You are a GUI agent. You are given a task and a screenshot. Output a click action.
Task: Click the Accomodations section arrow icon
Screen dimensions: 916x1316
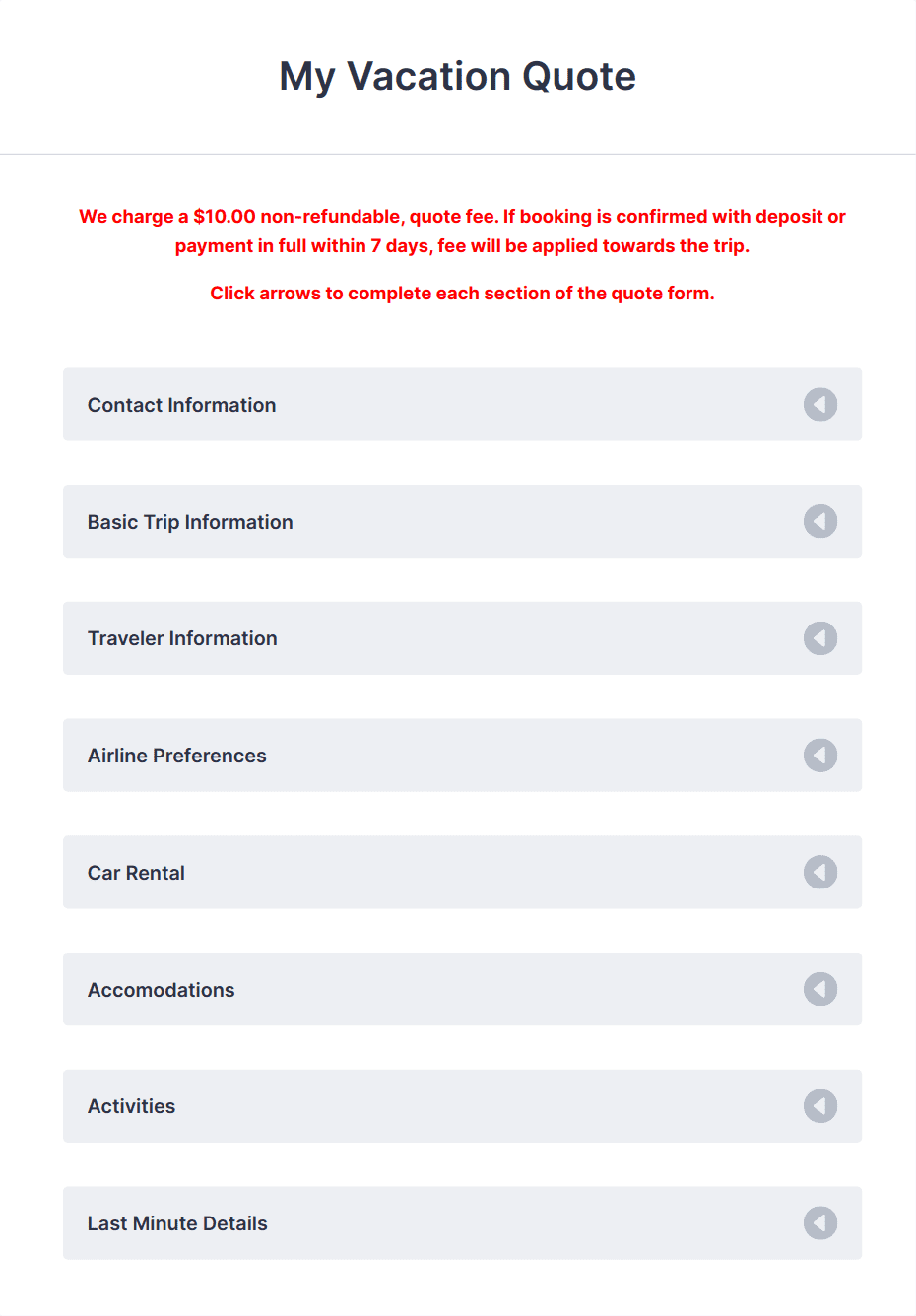[x=820, y=989]
